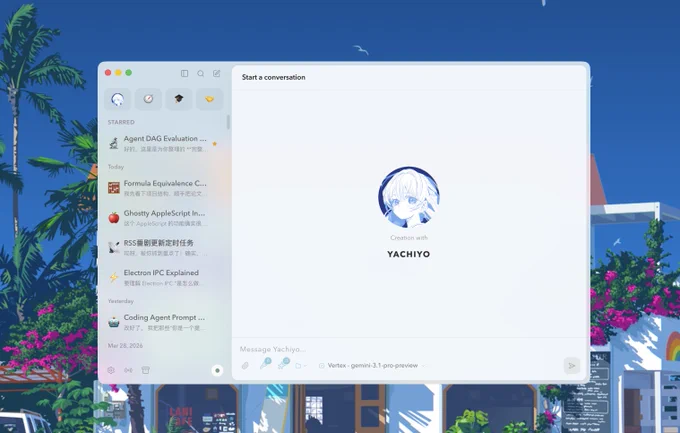Click the Today section header
Screen dimensions: 680x433
pos(116,167)
